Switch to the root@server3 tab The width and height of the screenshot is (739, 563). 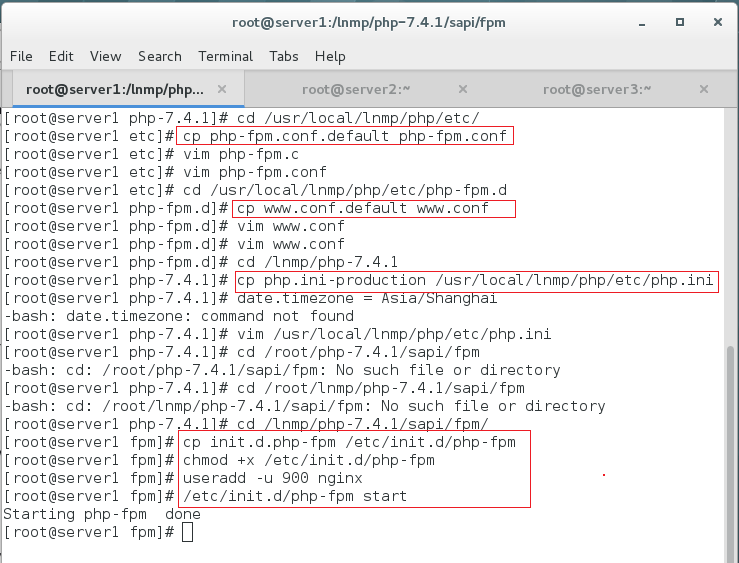tap(597, 89)
